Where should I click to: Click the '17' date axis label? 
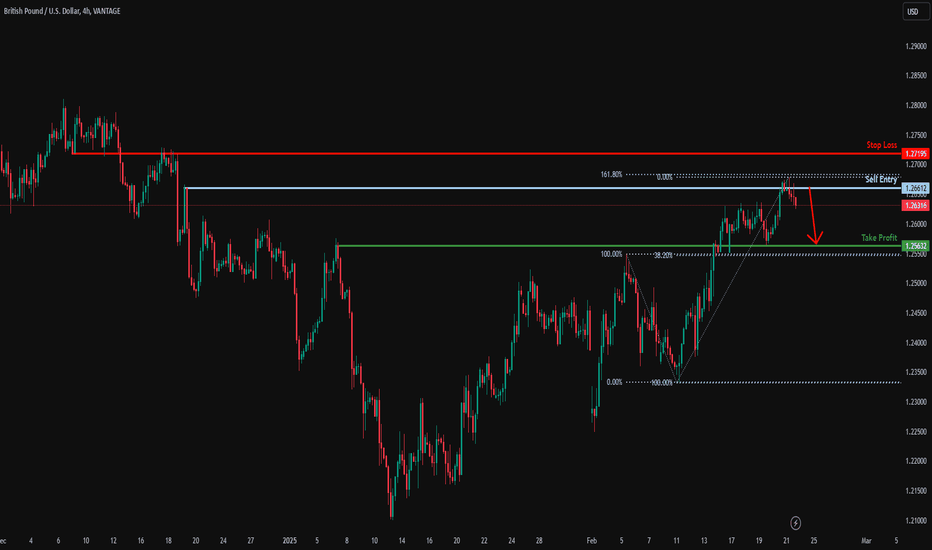pos(732,541)
